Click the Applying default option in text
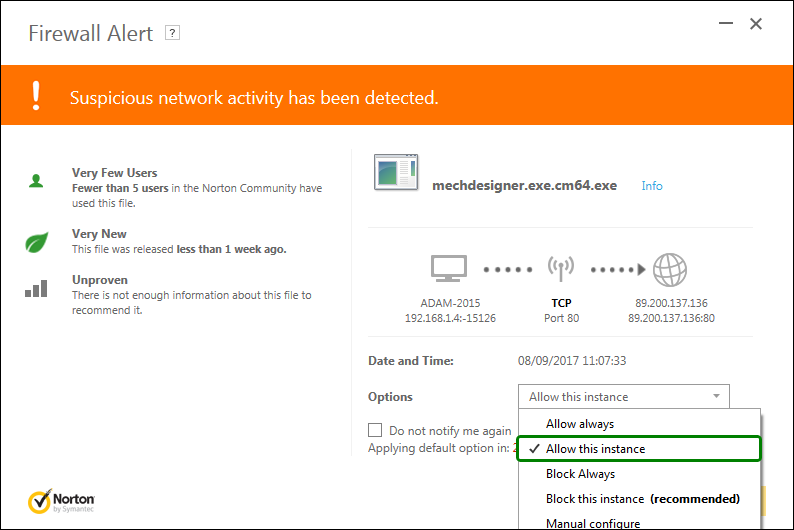Image resolution: width=794 pixels, height=530 pixels. click(439, 448)
